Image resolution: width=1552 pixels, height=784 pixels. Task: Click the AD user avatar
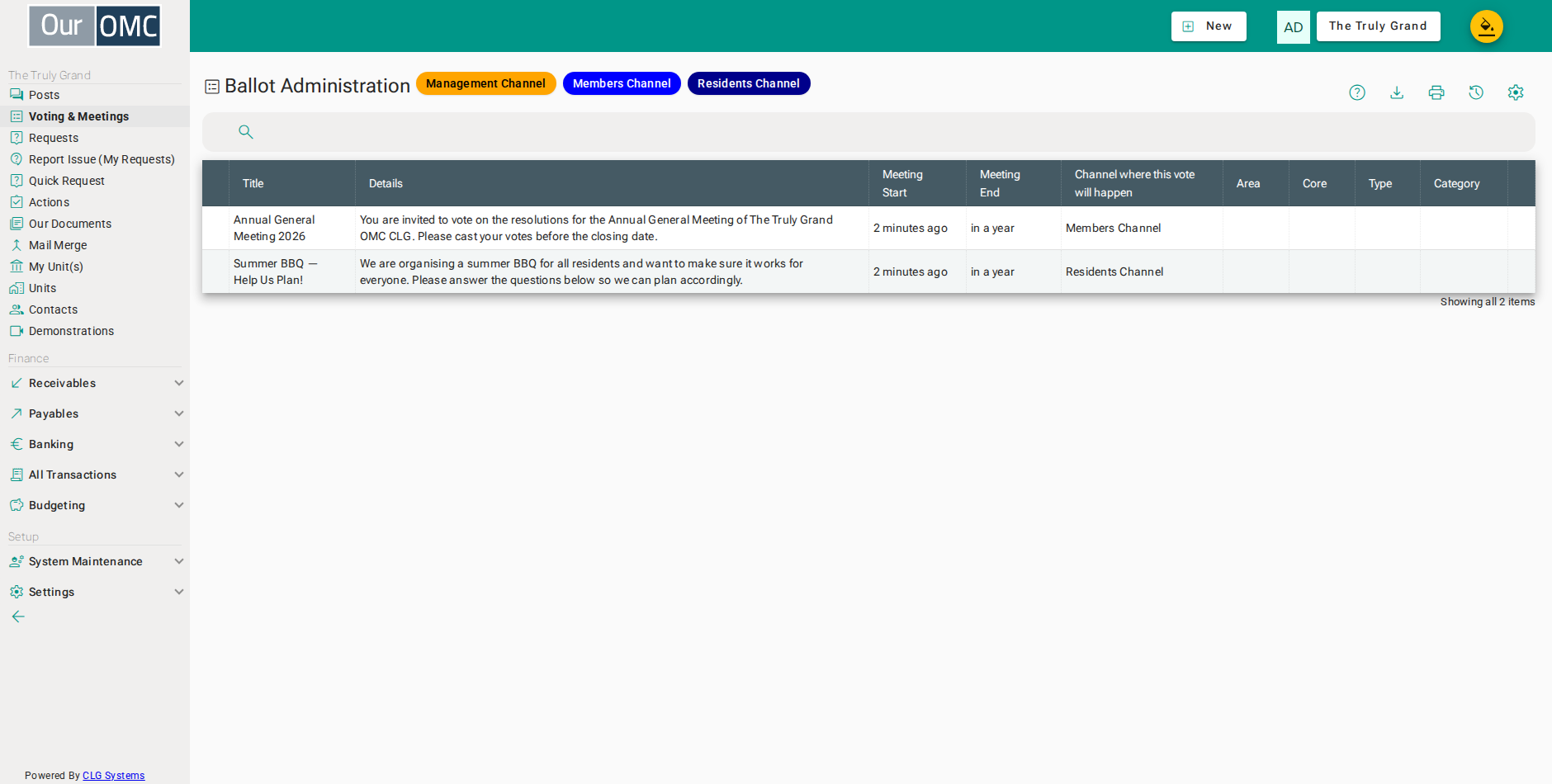point(1294,27)
